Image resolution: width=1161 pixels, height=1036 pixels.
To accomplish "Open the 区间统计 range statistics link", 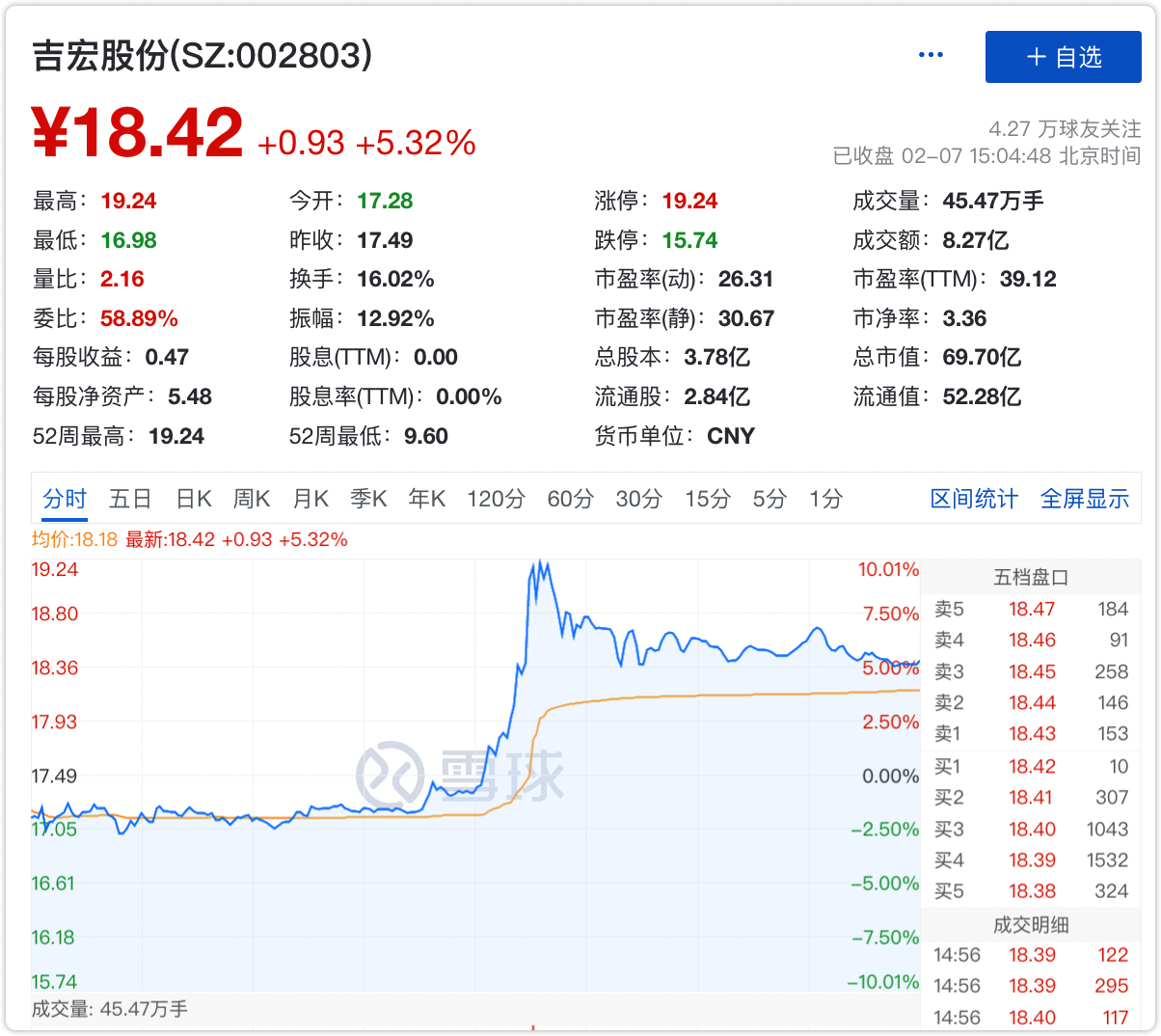I will (x=974, y=499).
